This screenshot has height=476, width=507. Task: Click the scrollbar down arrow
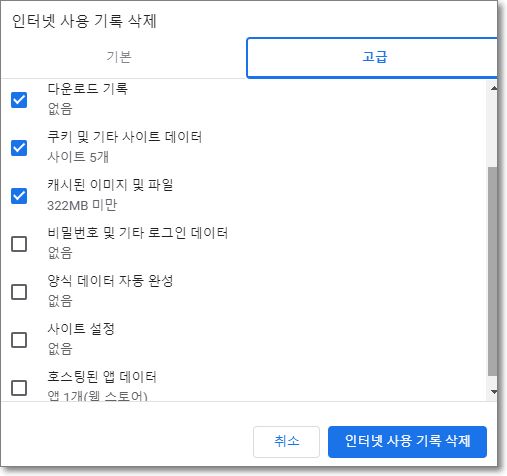493,392
